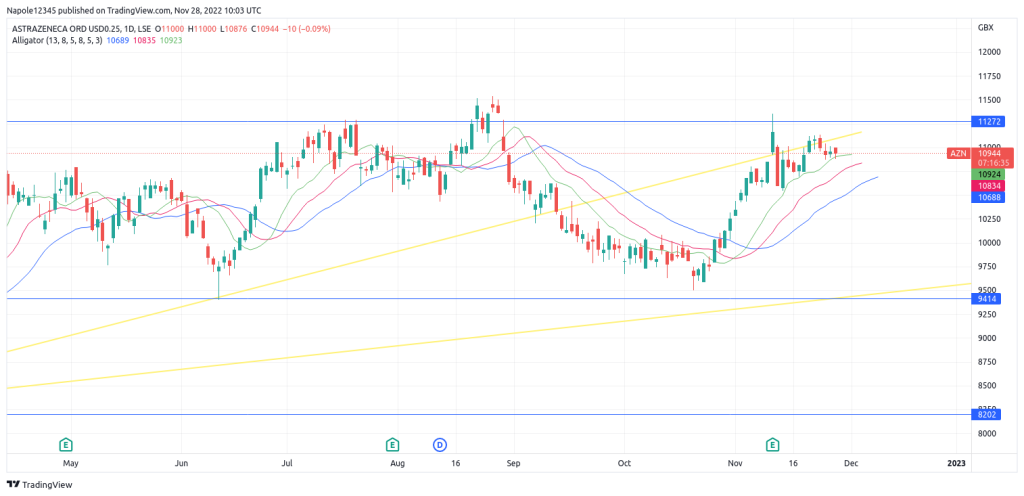This screenshot has width=1024, height=496.
Task: Click the AZN symbol tag on price axis
Action: (957, 153)
